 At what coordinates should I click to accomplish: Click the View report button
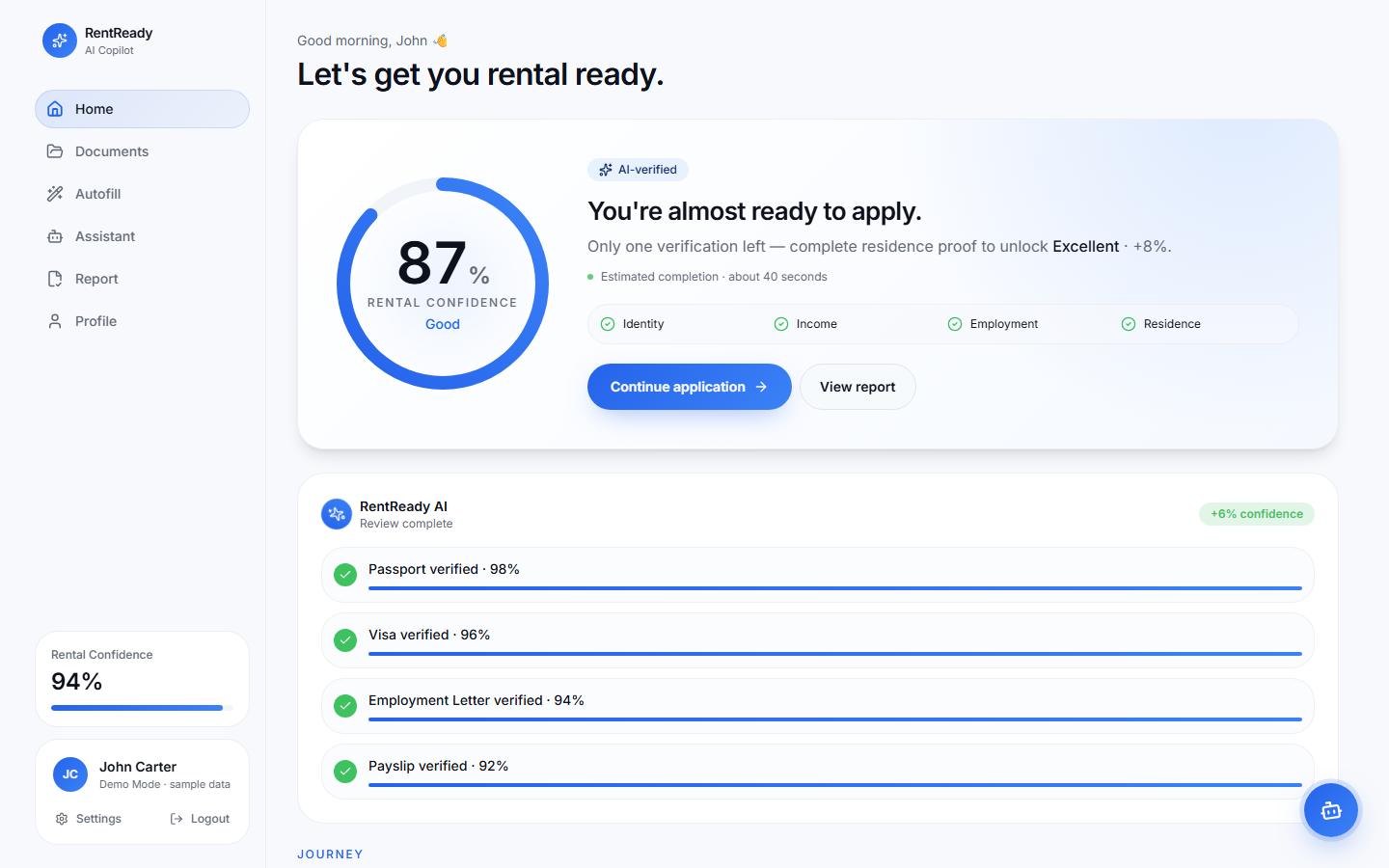click(x=858, y=387)
